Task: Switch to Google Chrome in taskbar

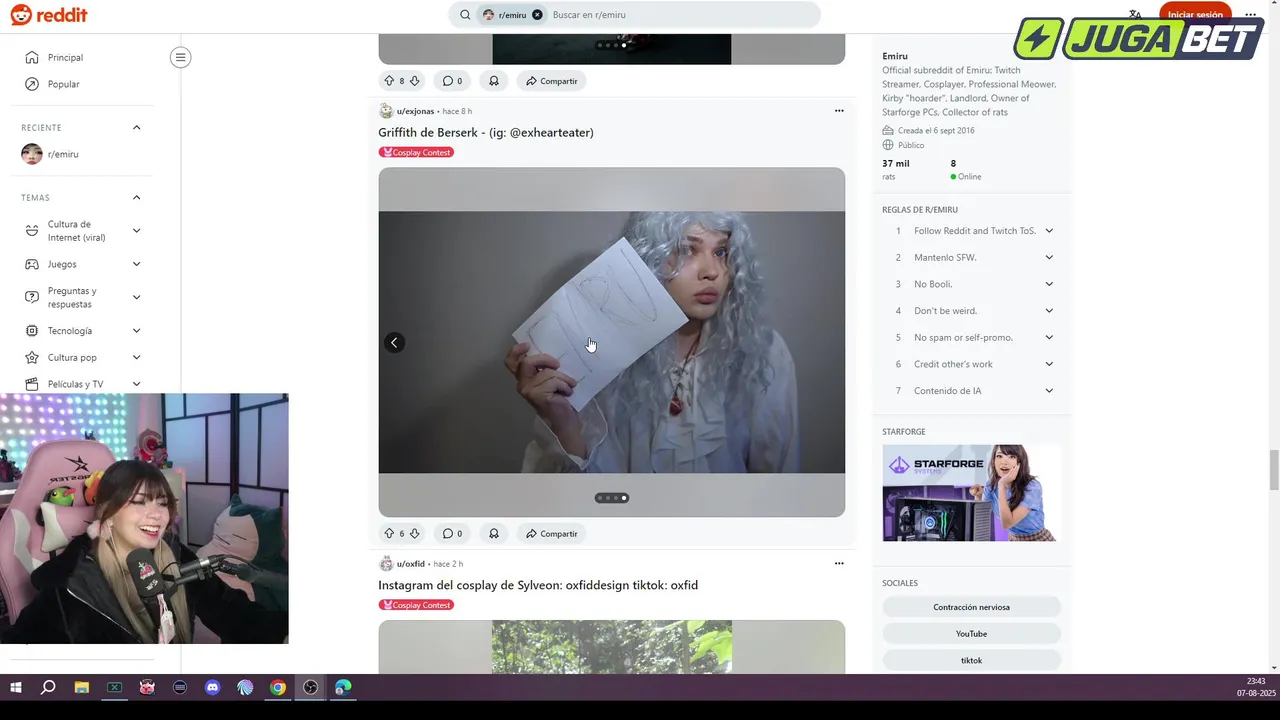Action: (278, 688)
